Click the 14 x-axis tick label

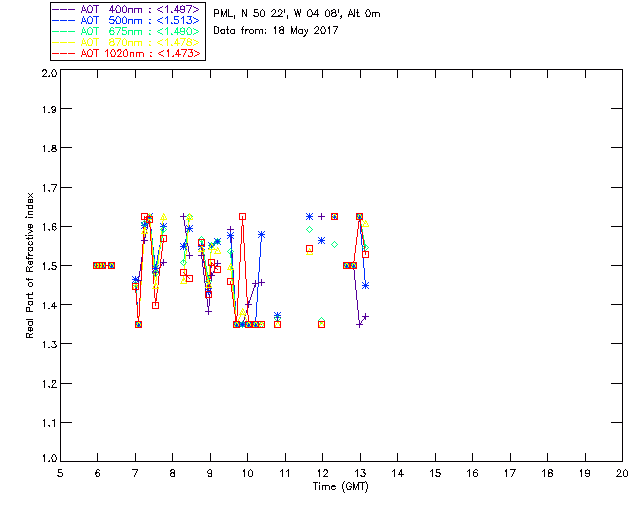(x=398, y=473)
